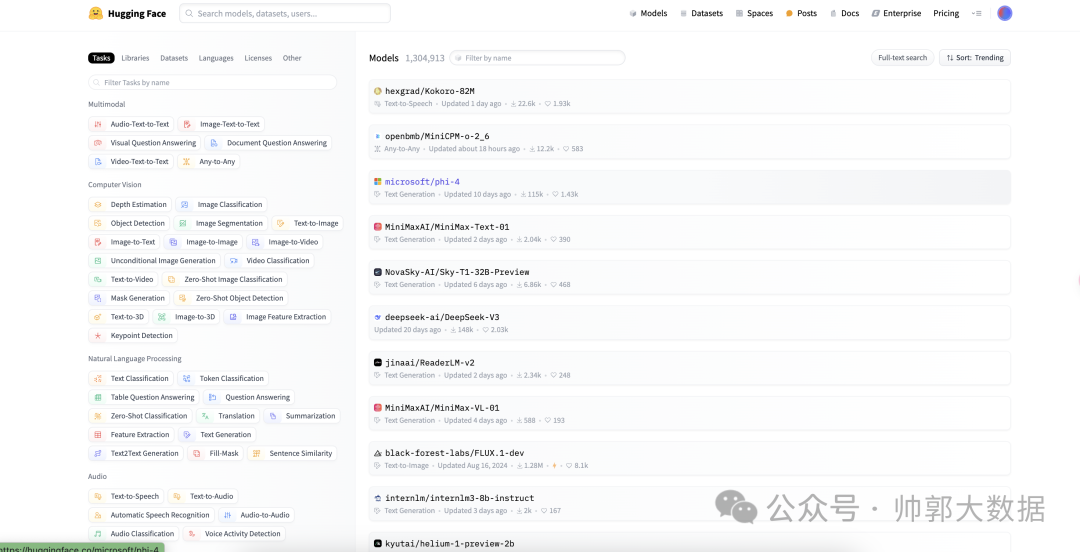
Task: Click the Image-to-Video task icon
Action: point(256,242)
